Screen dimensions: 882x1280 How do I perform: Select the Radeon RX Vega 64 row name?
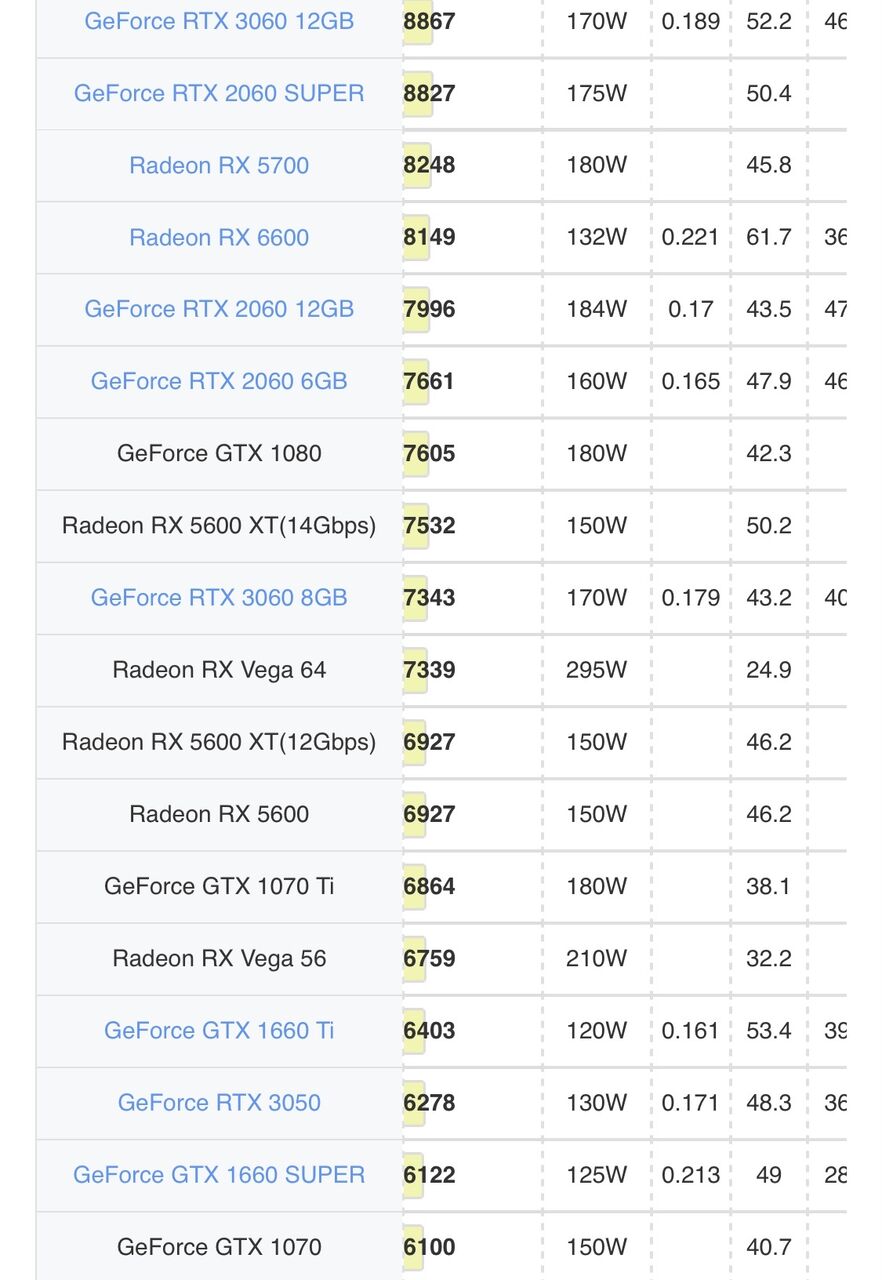pos(219,669)
